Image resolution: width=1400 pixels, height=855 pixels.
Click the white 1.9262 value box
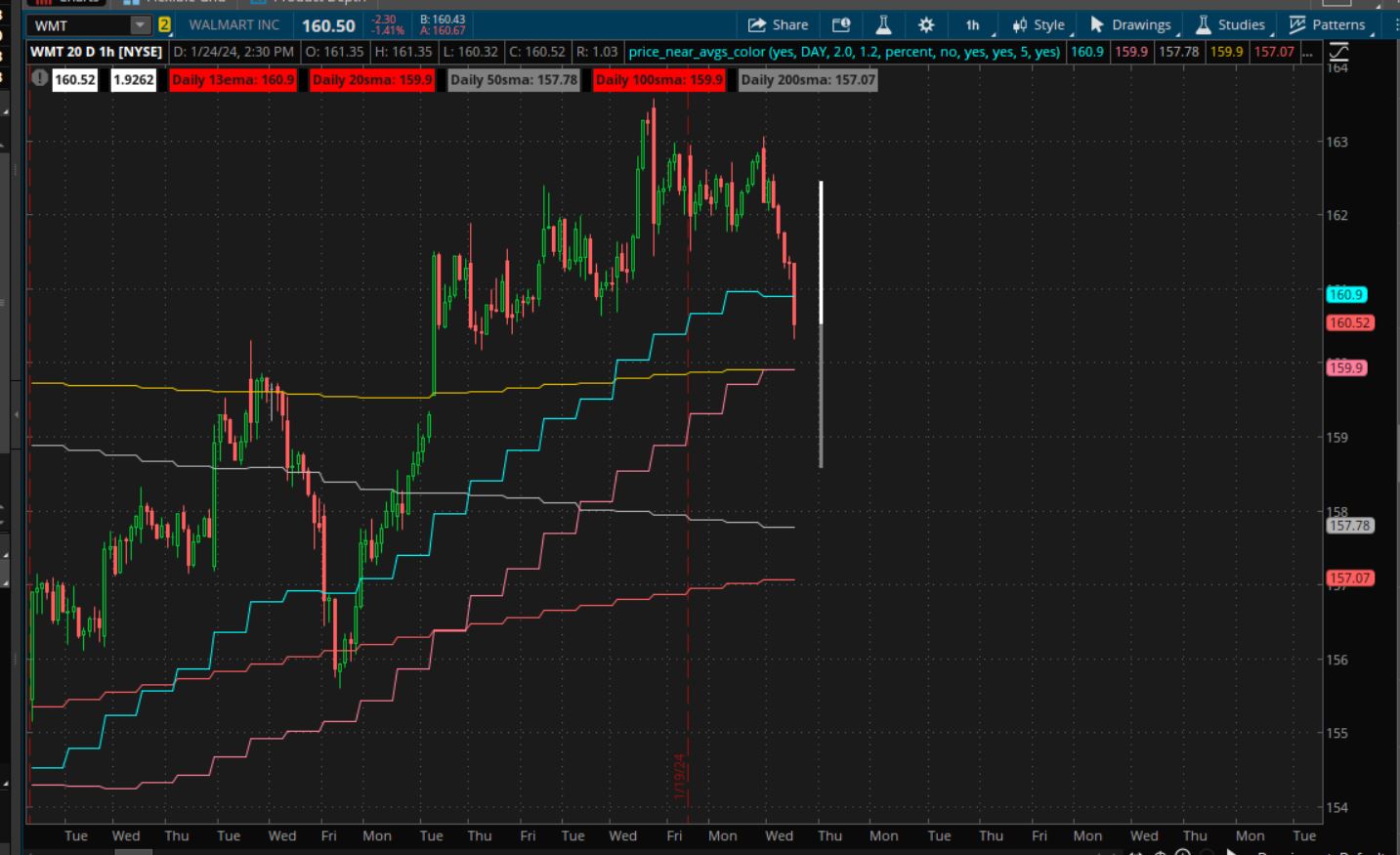[134, 79]
